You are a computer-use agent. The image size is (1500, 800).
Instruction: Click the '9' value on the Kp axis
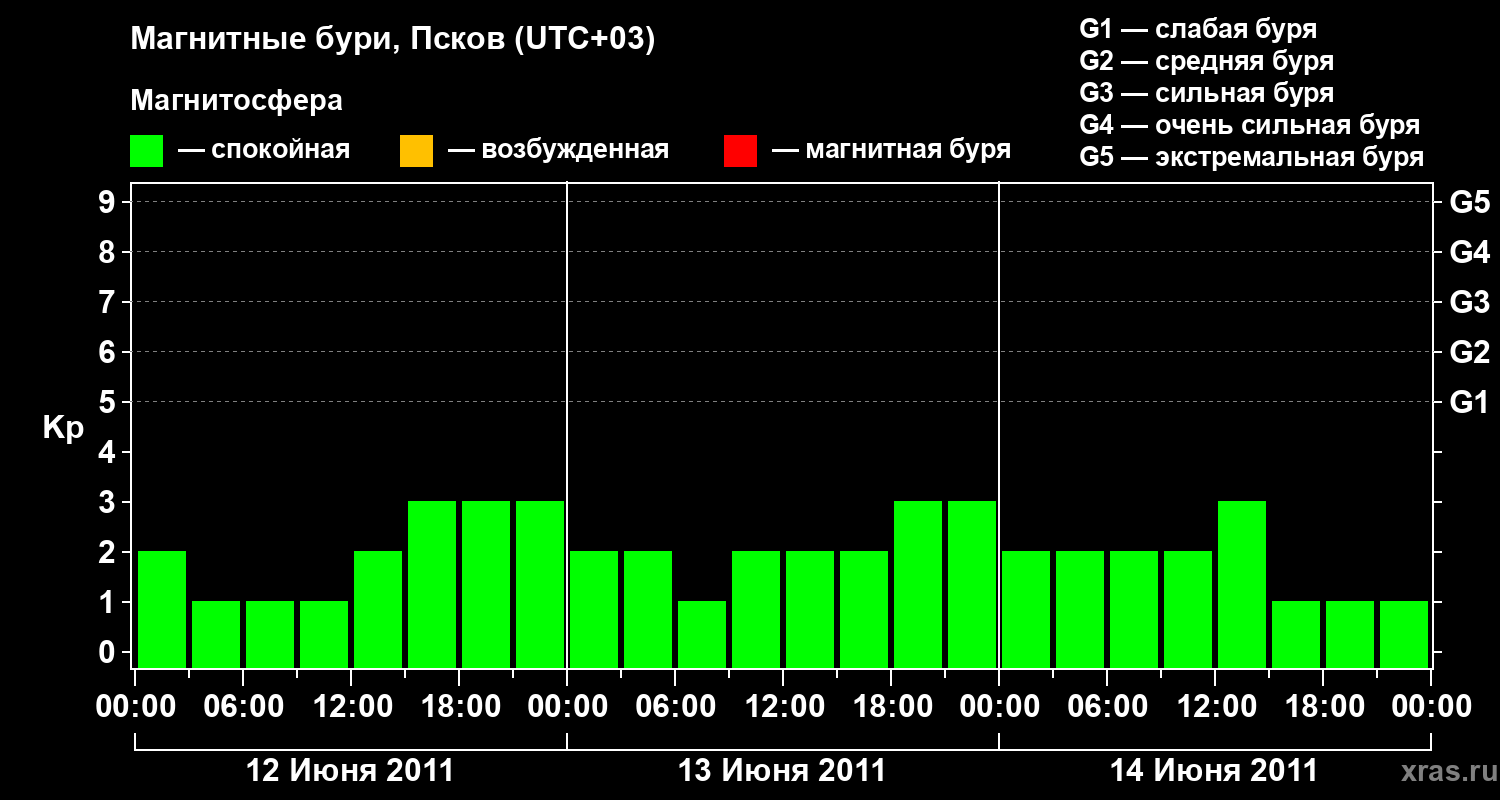click(109, 202)
